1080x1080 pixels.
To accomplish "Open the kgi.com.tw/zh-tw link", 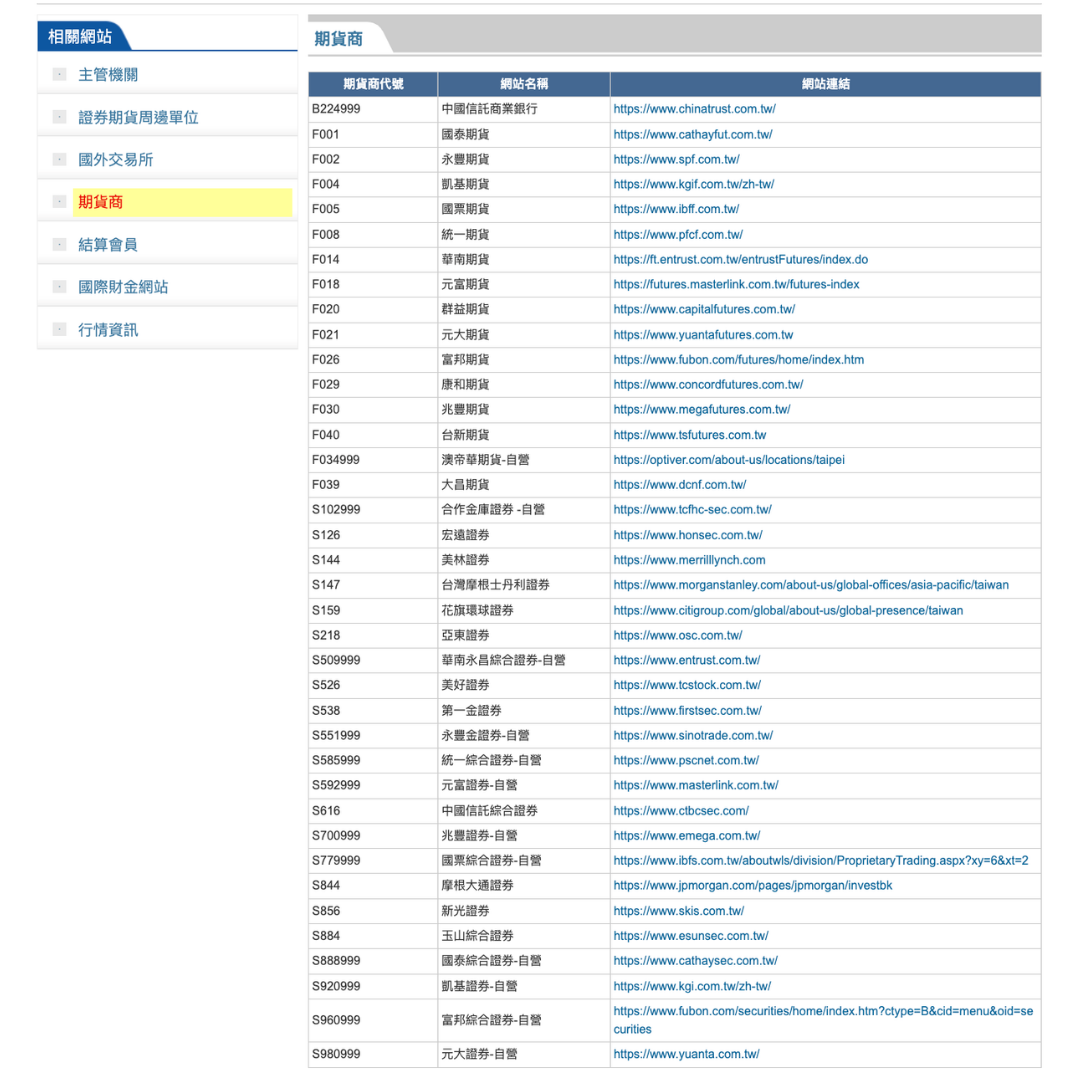I will coord(692,986).
